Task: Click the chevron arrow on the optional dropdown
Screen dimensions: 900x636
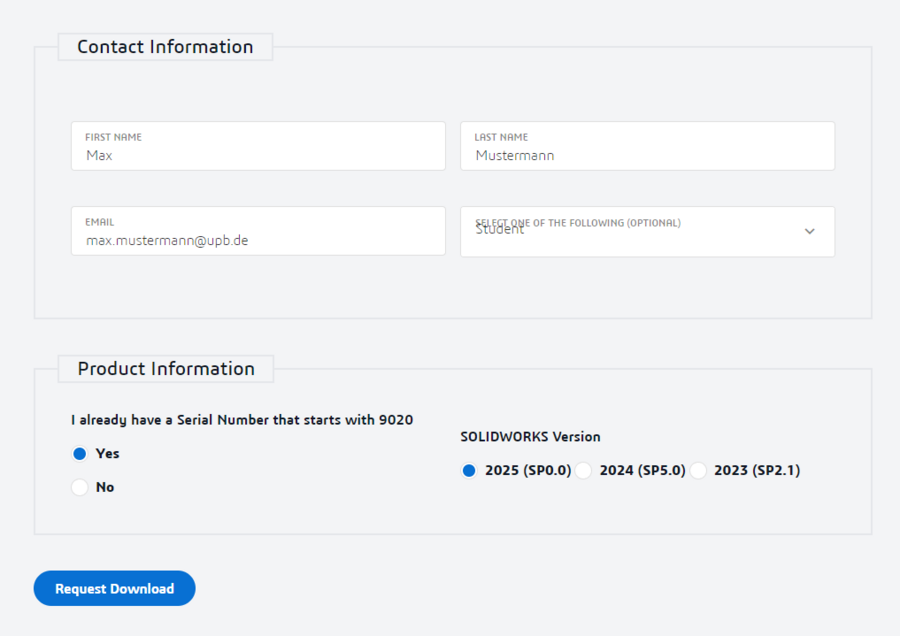Action: [810, 231]
